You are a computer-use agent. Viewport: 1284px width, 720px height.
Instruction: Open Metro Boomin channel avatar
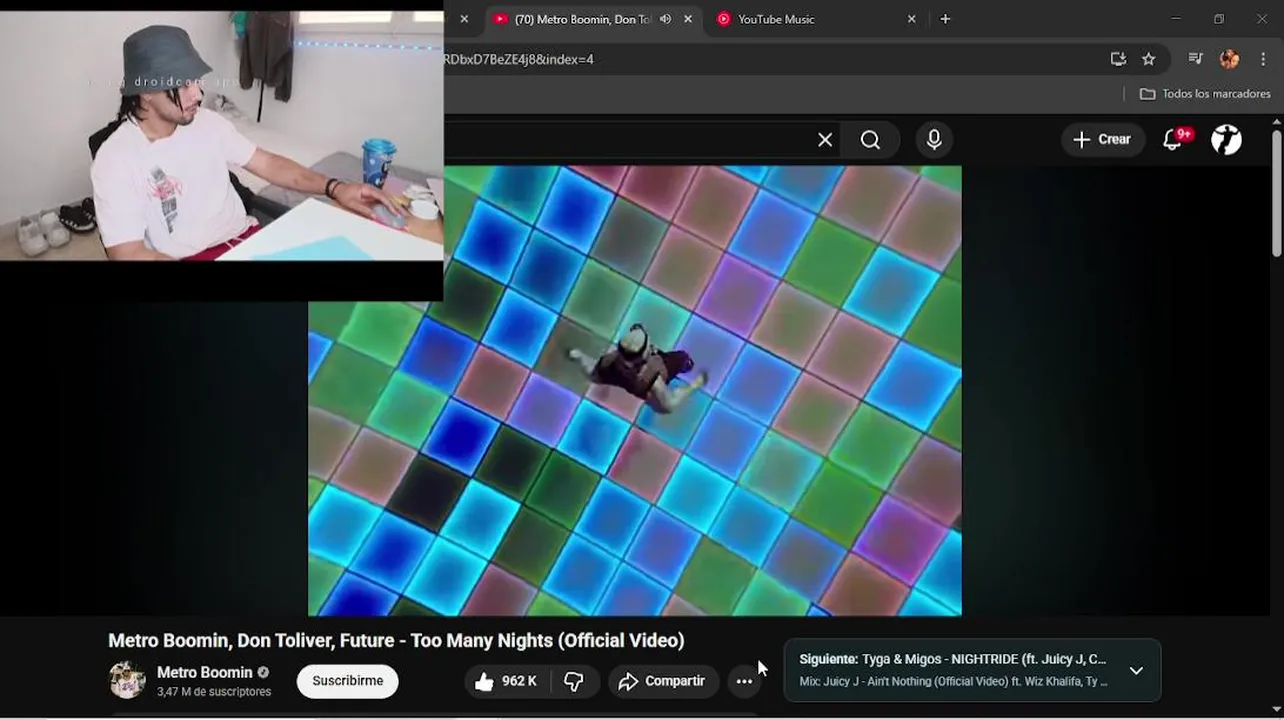[x=127, y=680]
